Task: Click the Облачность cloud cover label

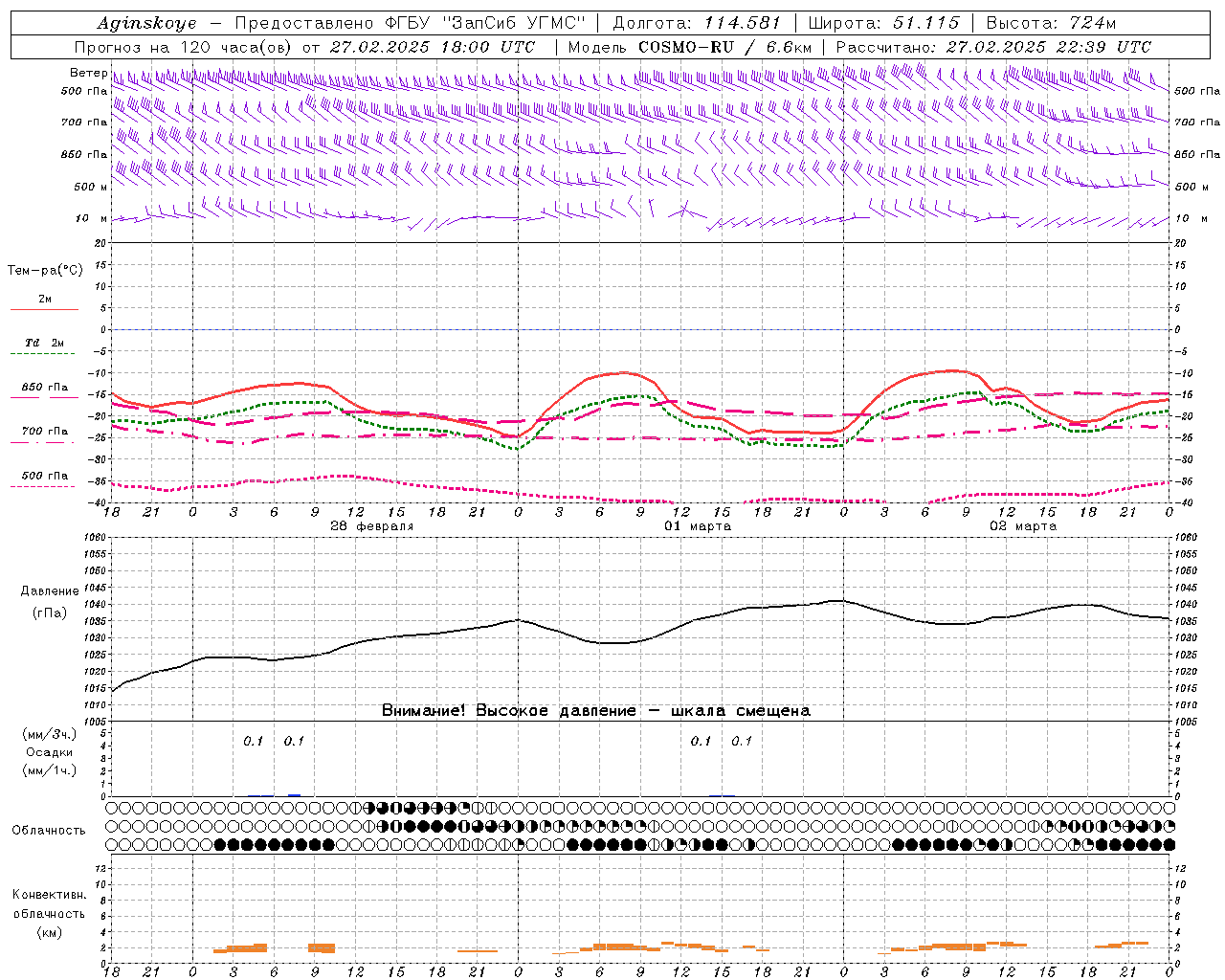Action: pos(49,830)
